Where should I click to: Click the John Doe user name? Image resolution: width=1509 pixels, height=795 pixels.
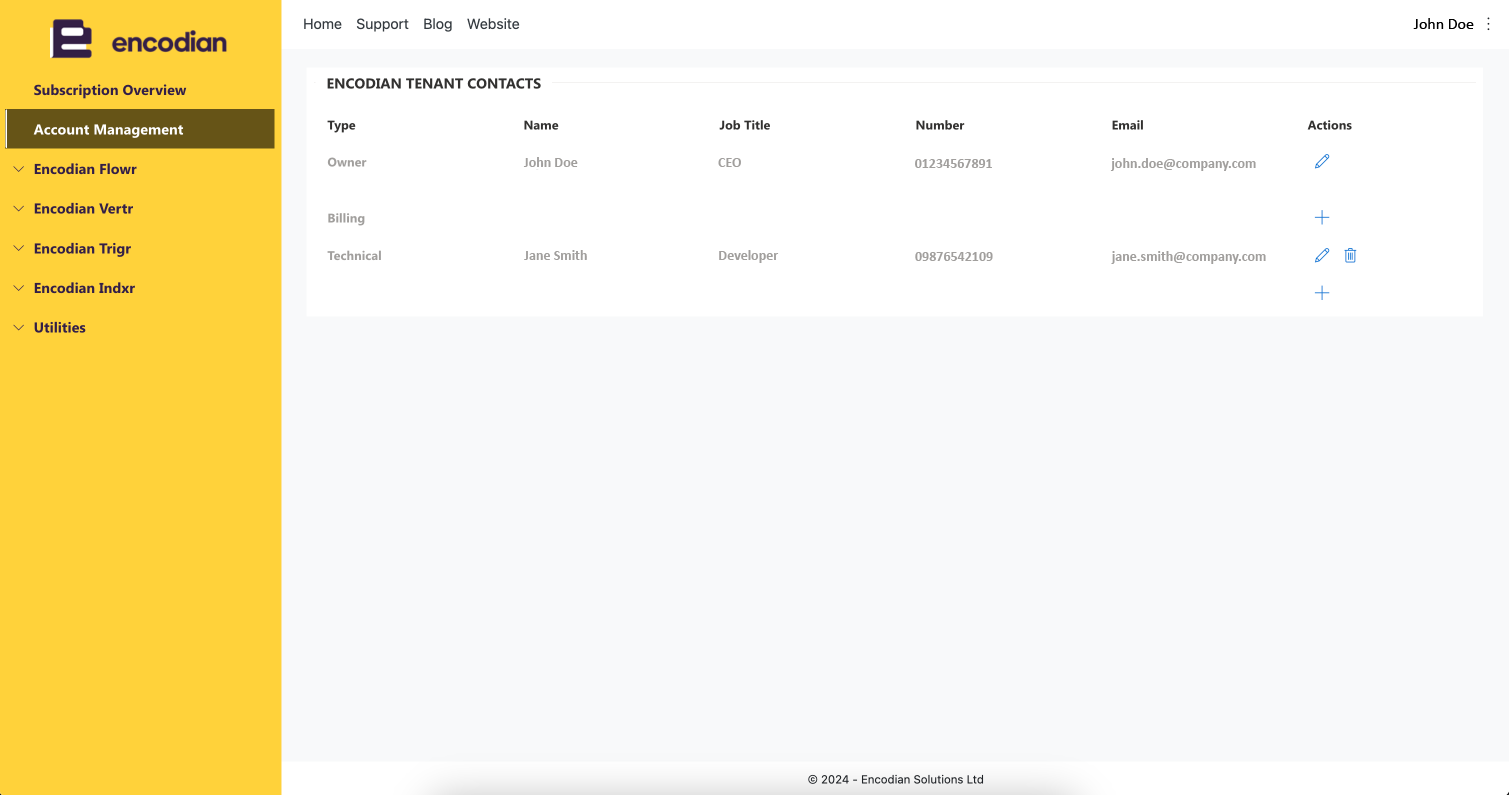(1443, 24)
